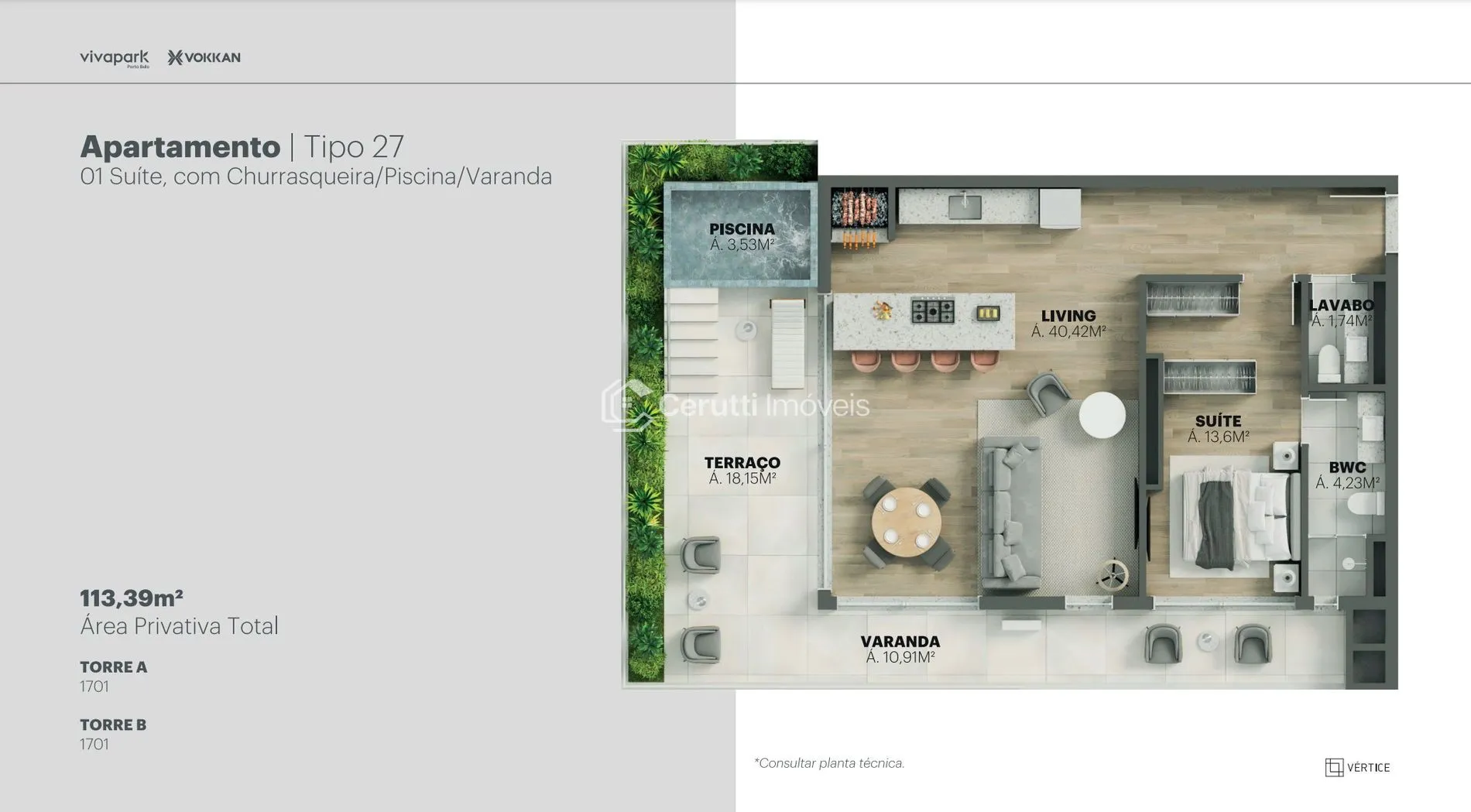Click the Cerutti Imóveis watermark
Image resolution: width=1471 pixels, height=812 pixels.
point(735,405)
